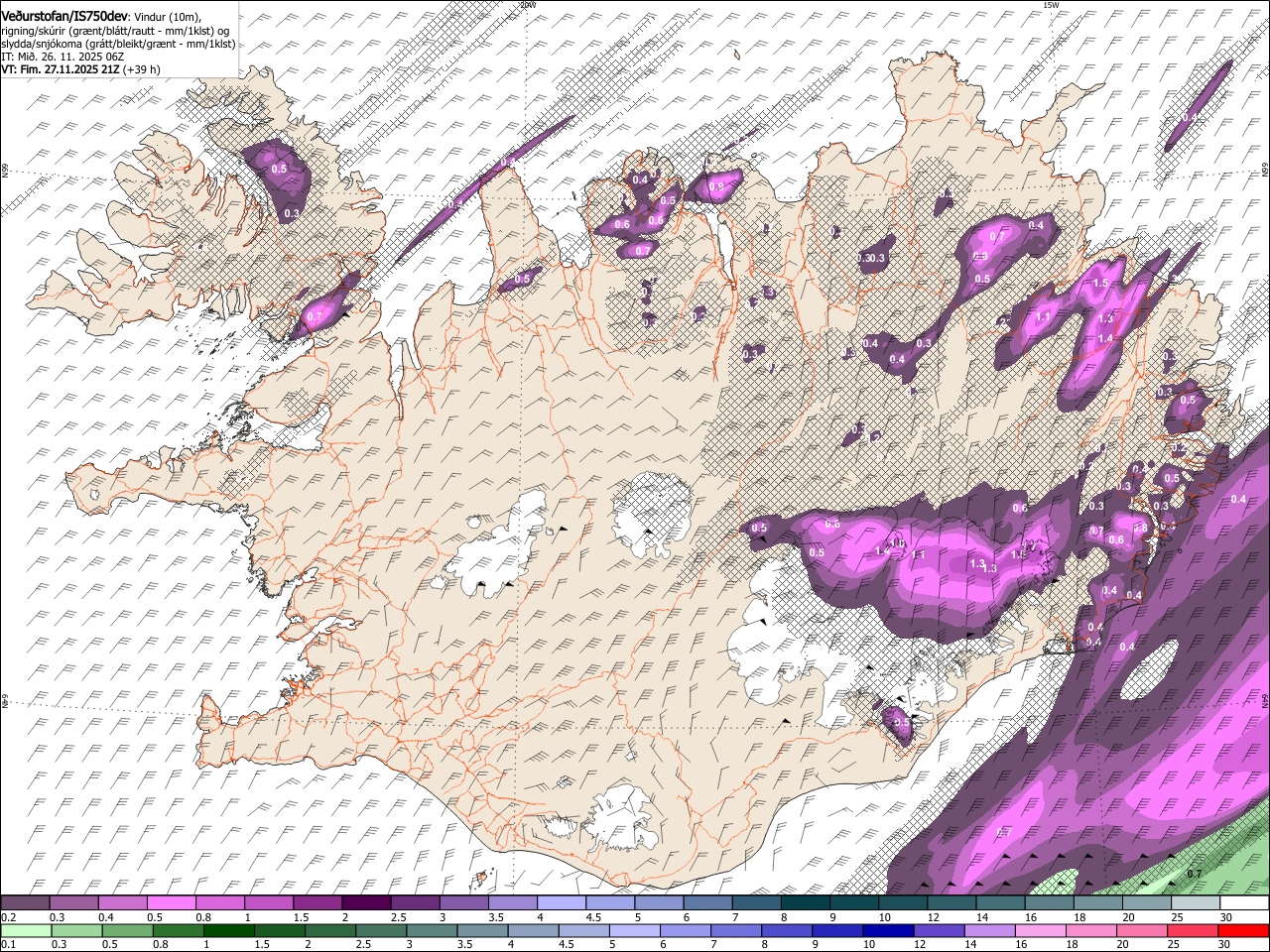
Task: Select the 'IT: Mið. 26. 11. 2025 06Z' line
Action: (63, 57)
